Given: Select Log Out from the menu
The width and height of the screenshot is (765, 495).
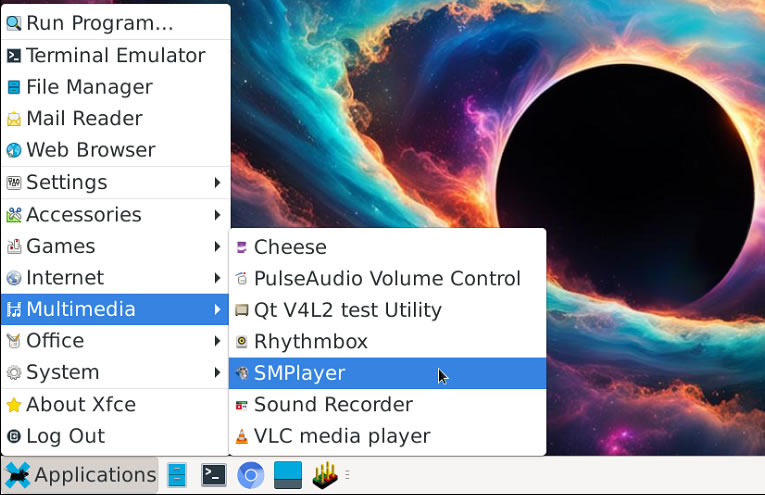Looking at the screenshot, I should point(65,436).
